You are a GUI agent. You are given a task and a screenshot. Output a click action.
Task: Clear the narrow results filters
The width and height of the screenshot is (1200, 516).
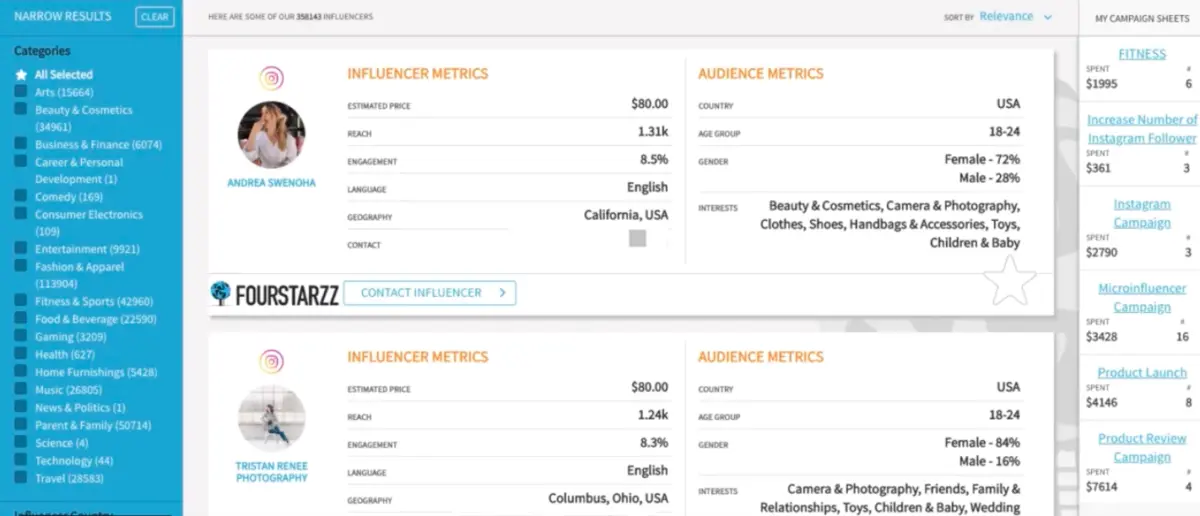click(155, 17)
